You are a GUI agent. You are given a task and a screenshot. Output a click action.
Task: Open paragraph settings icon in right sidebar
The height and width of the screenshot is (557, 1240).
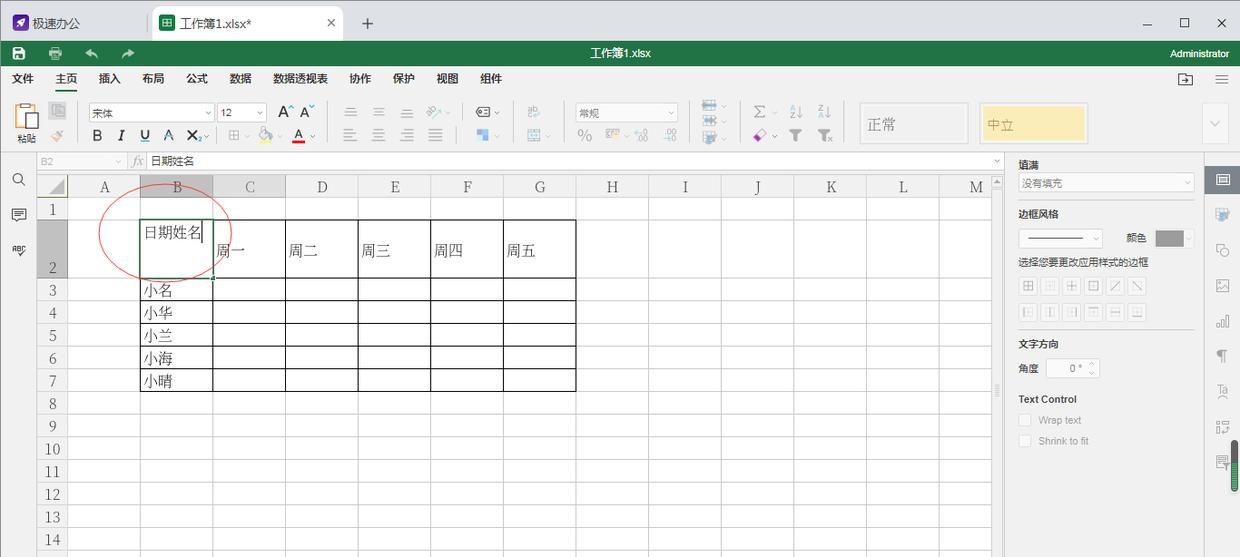[x=1222, y=356]
